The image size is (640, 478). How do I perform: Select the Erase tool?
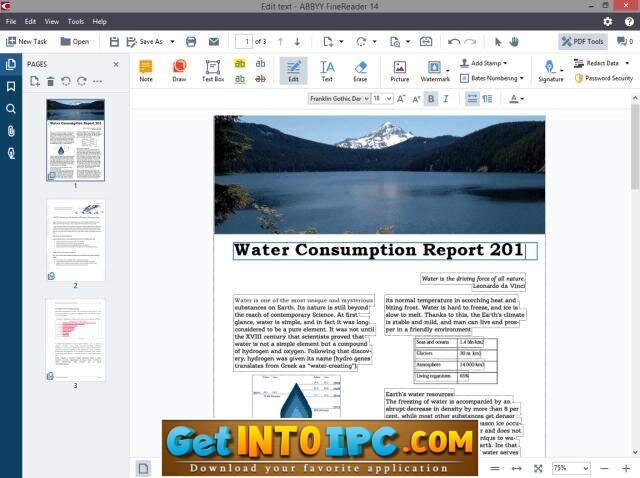(360, 71)
